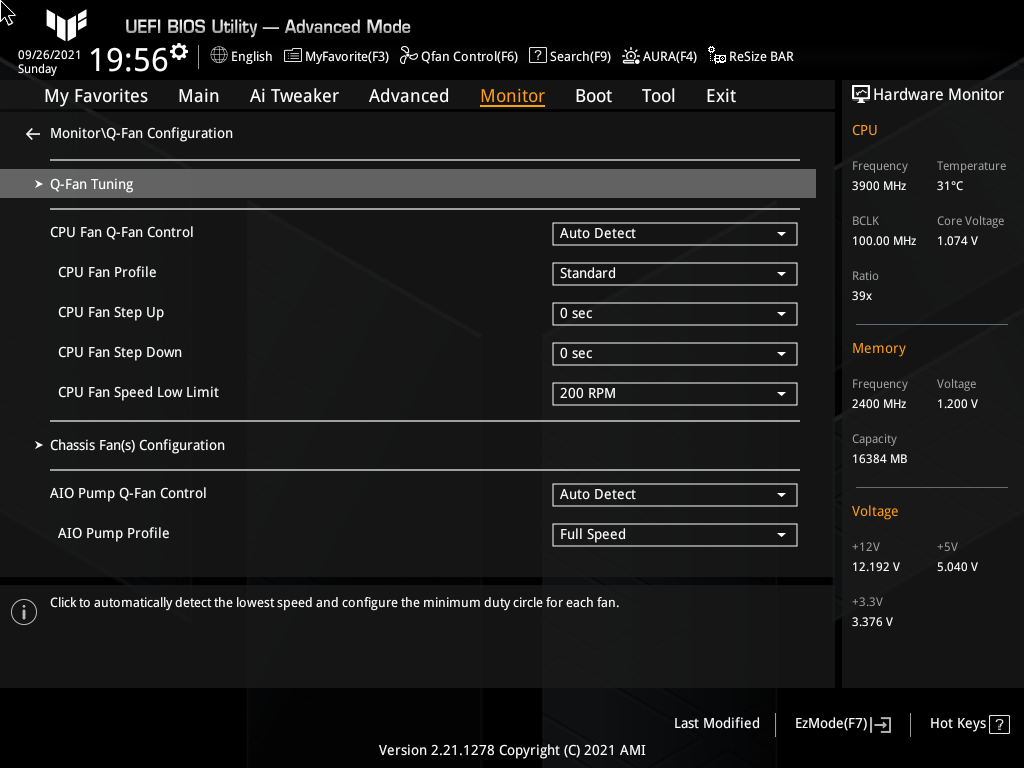Expand Chassis Fan(s) Configuration
The height and width of the screenshot is (768, 1024).
pyautogui.click(x=137, y=445)
